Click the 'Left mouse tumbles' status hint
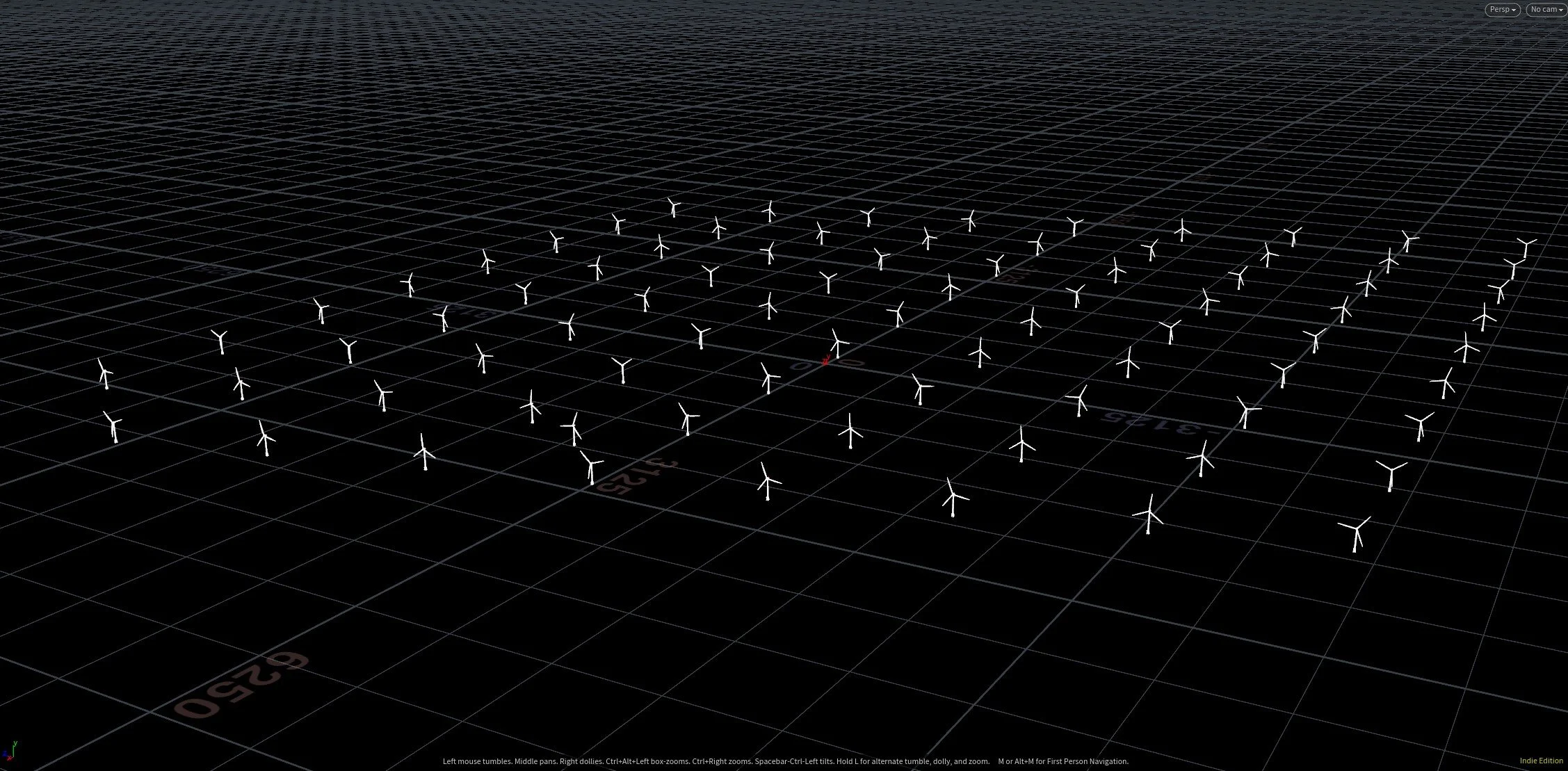1568x771 pixels. click(477, 761)
